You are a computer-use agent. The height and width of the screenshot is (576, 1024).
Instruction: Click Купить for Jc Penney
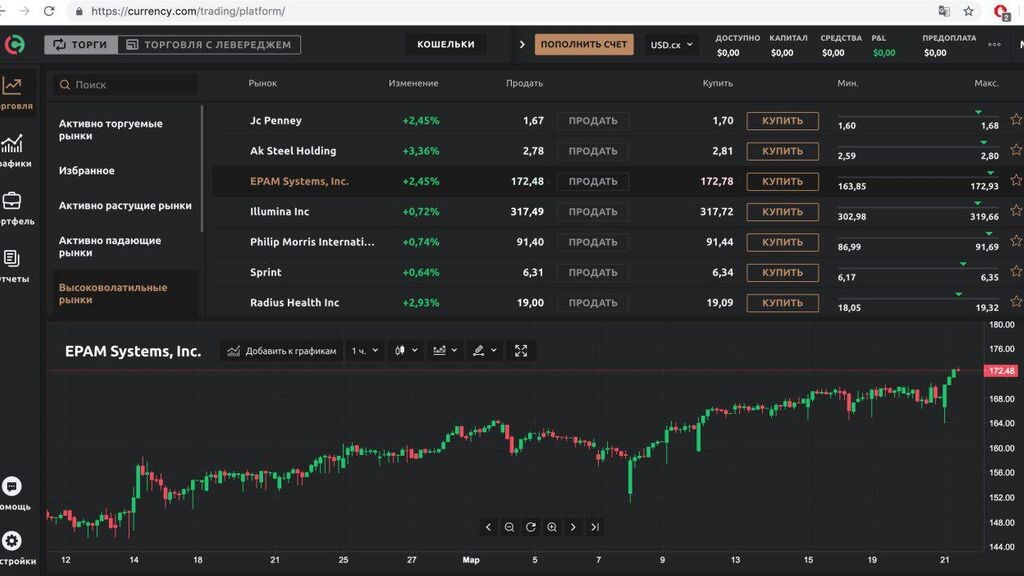click(782, 120)
